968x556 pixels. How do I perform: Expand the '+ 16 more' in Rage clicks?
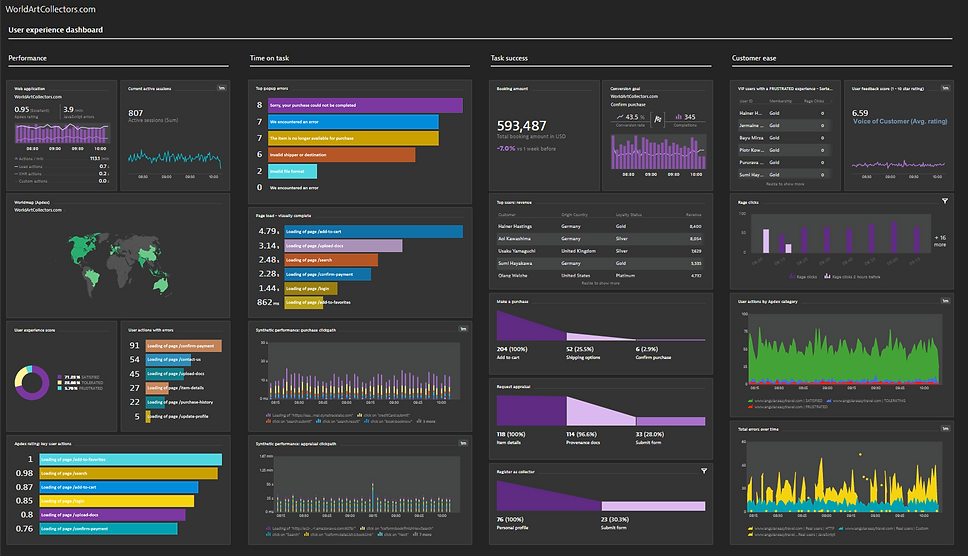[940, 241]
